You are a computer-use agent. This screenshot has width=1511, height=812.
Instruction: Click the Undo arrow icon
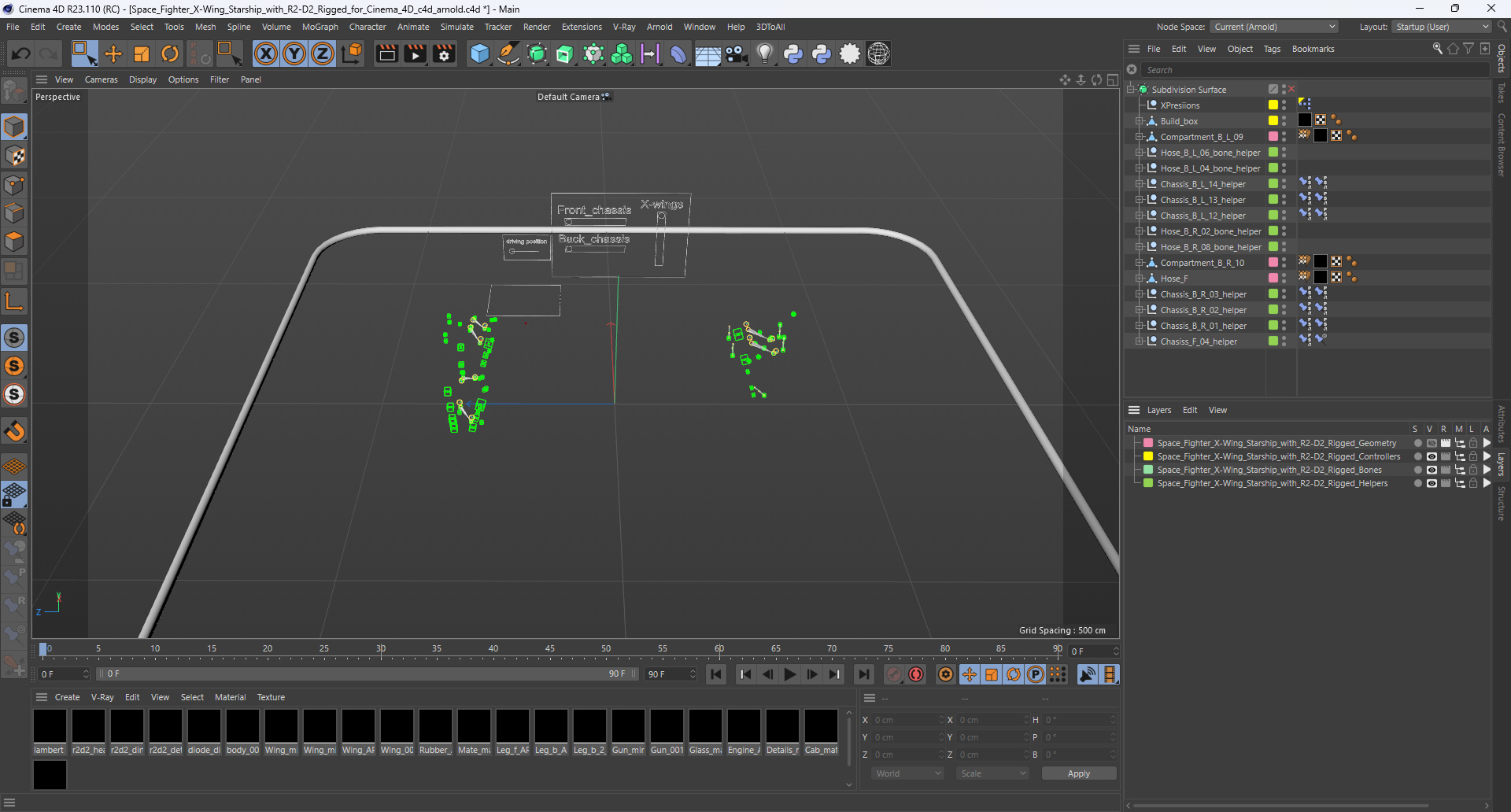click(21, 54)
